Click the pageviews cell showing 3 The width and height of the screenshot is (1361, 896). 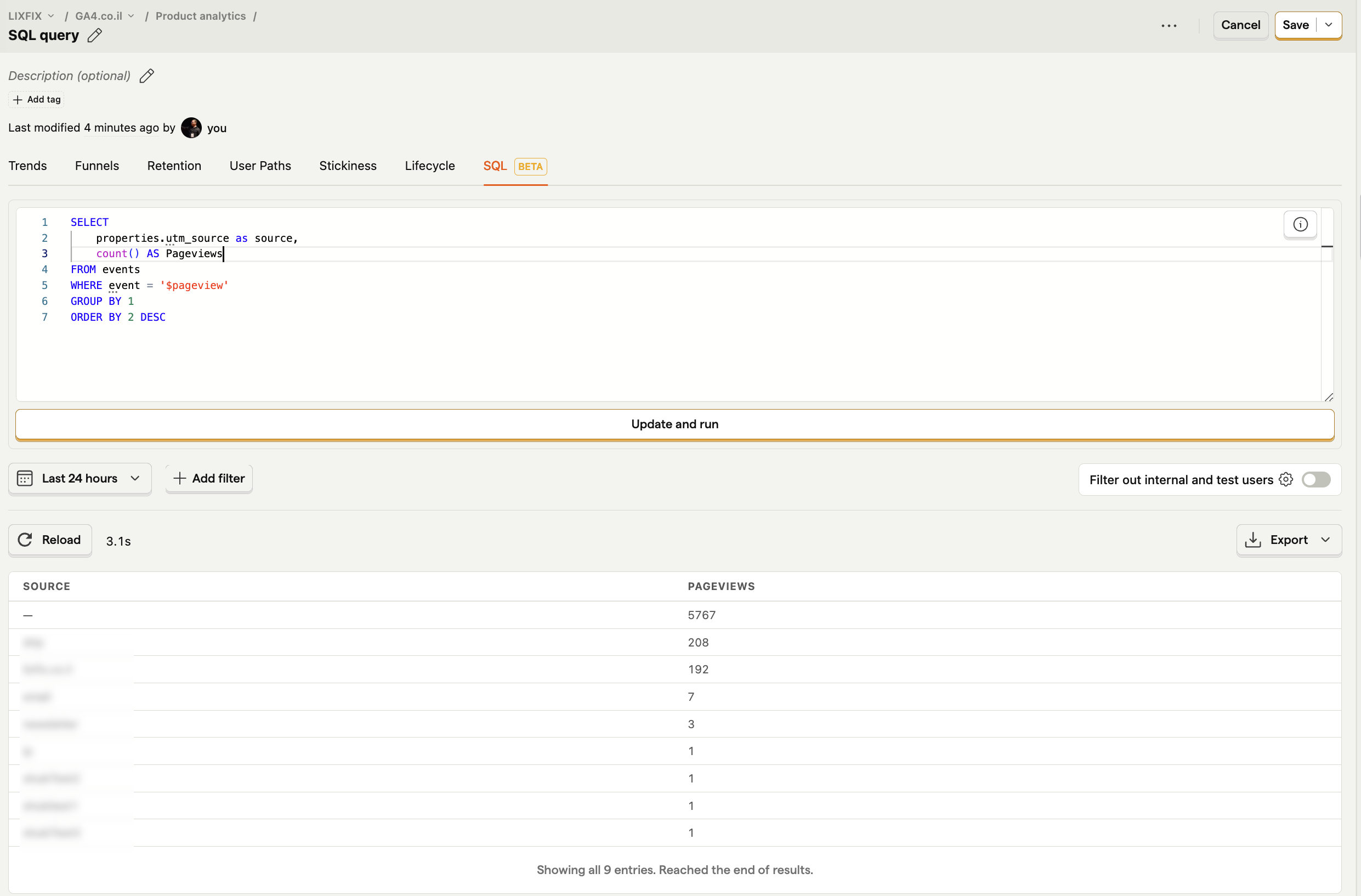[x=691, y=724]
